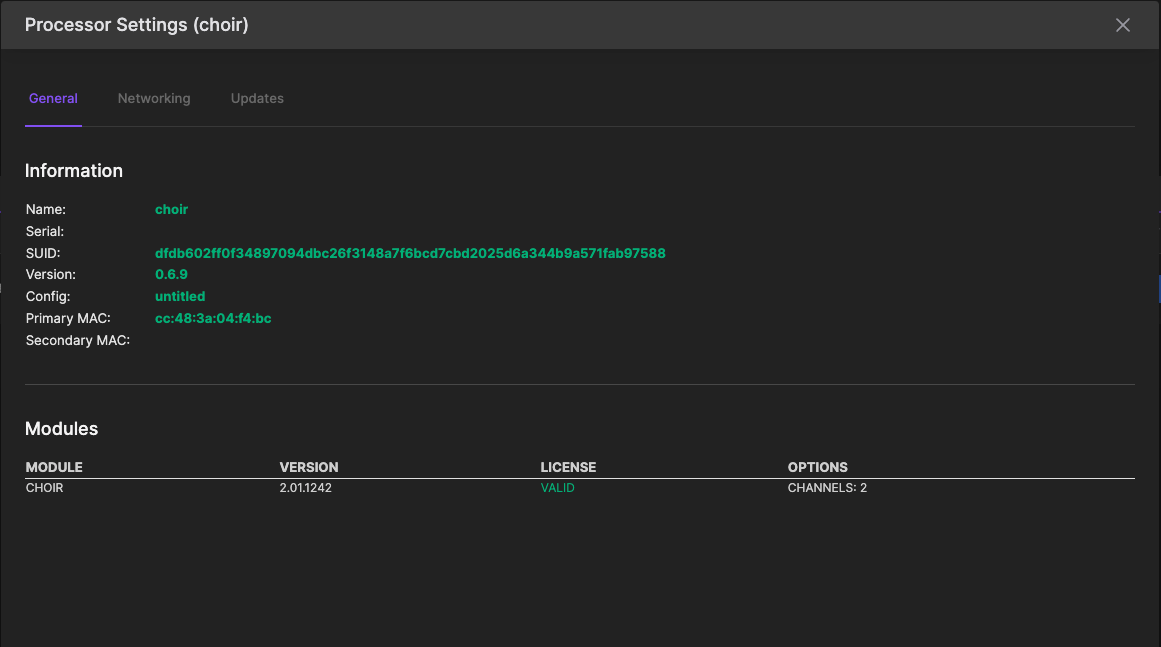
Task: Select the Primary MAC address value
Action: click(x=213, y=319)
